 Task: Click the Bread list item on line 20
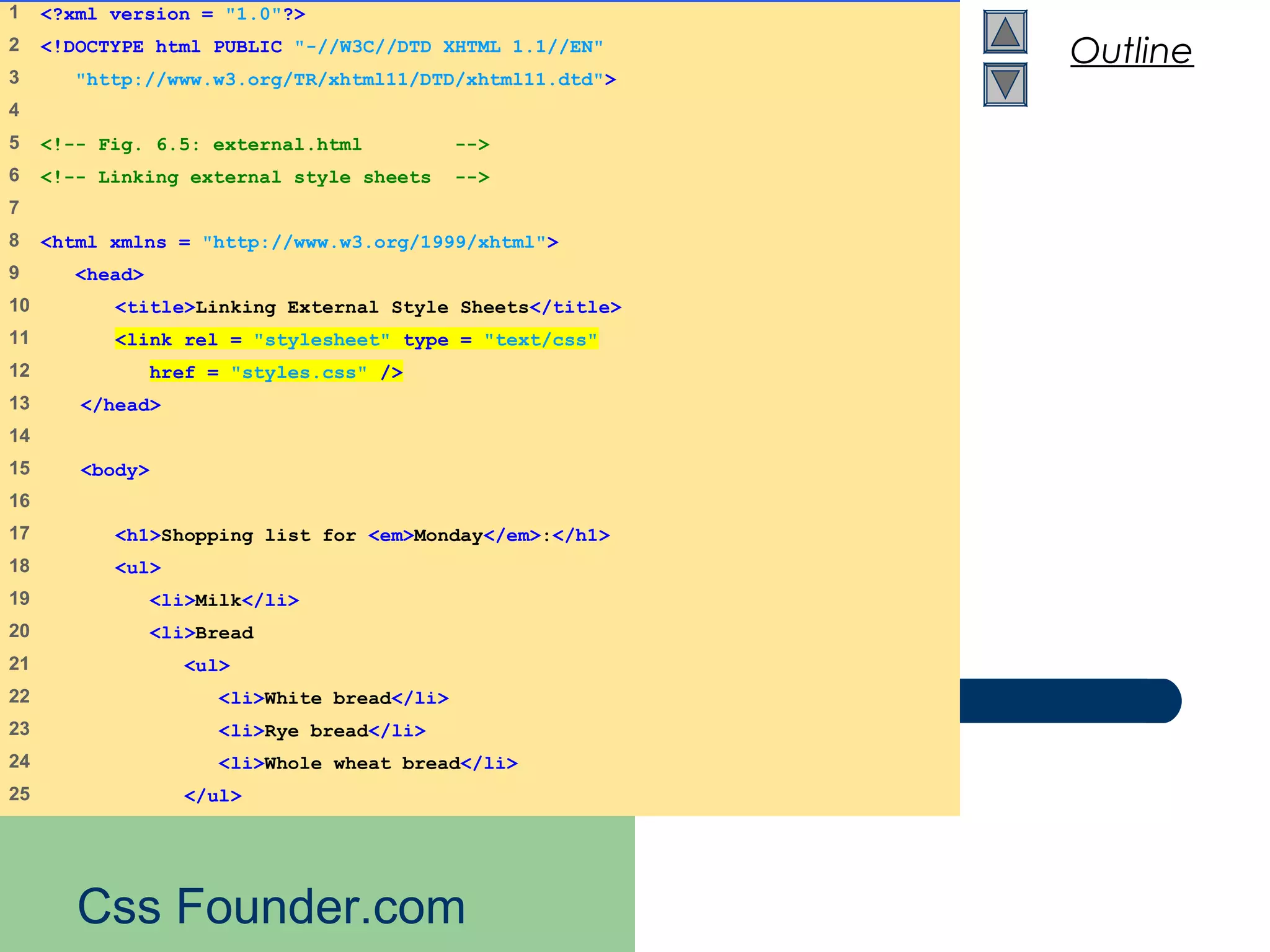202,633
